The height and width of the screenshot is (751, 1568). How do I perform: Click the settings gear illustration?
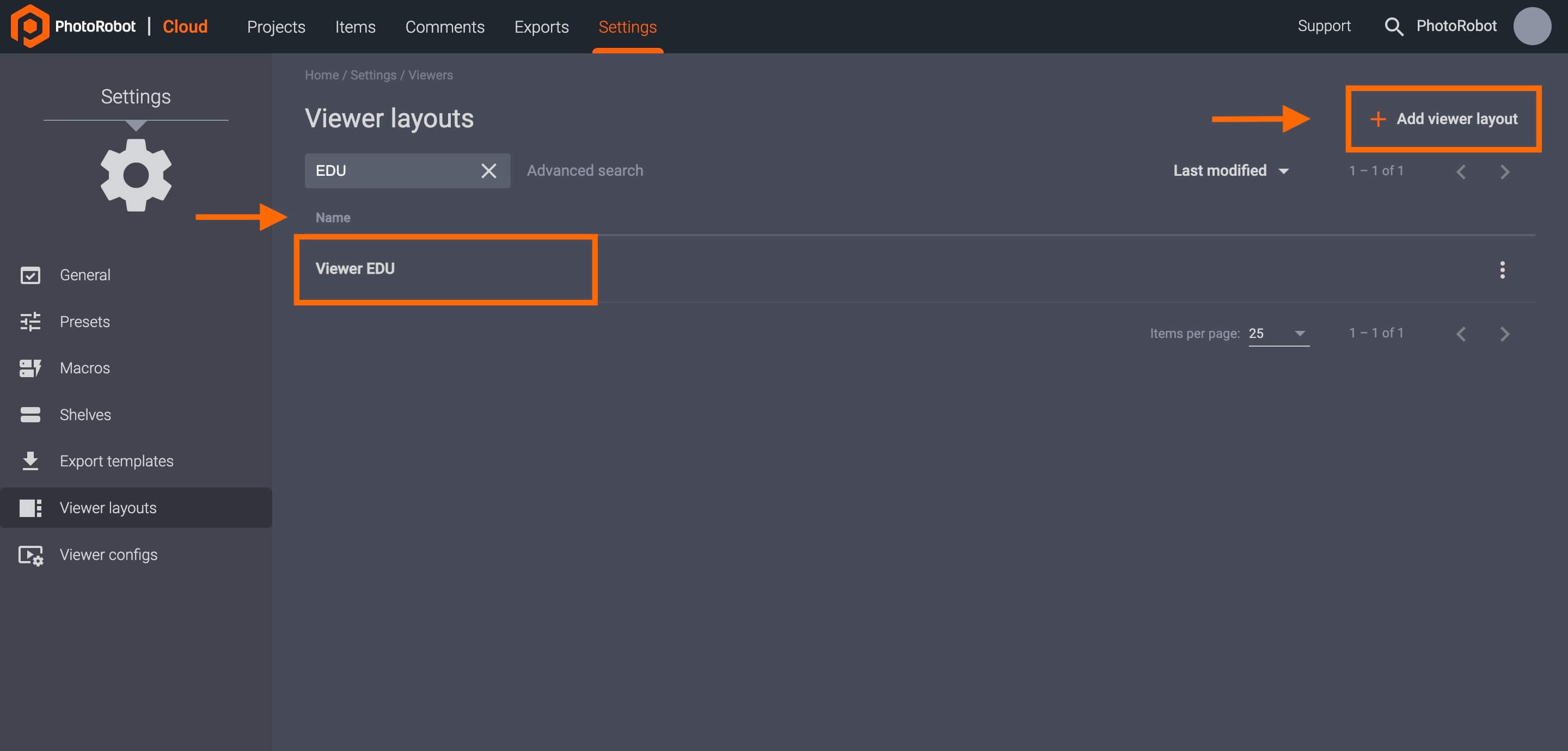135,175
